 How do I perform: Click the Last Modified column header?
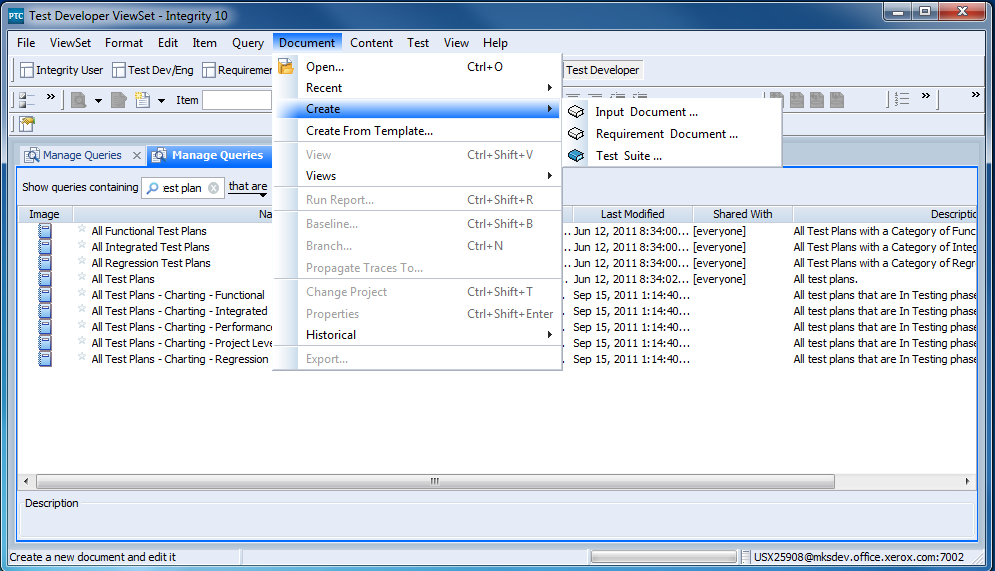[x=632, y=214]
